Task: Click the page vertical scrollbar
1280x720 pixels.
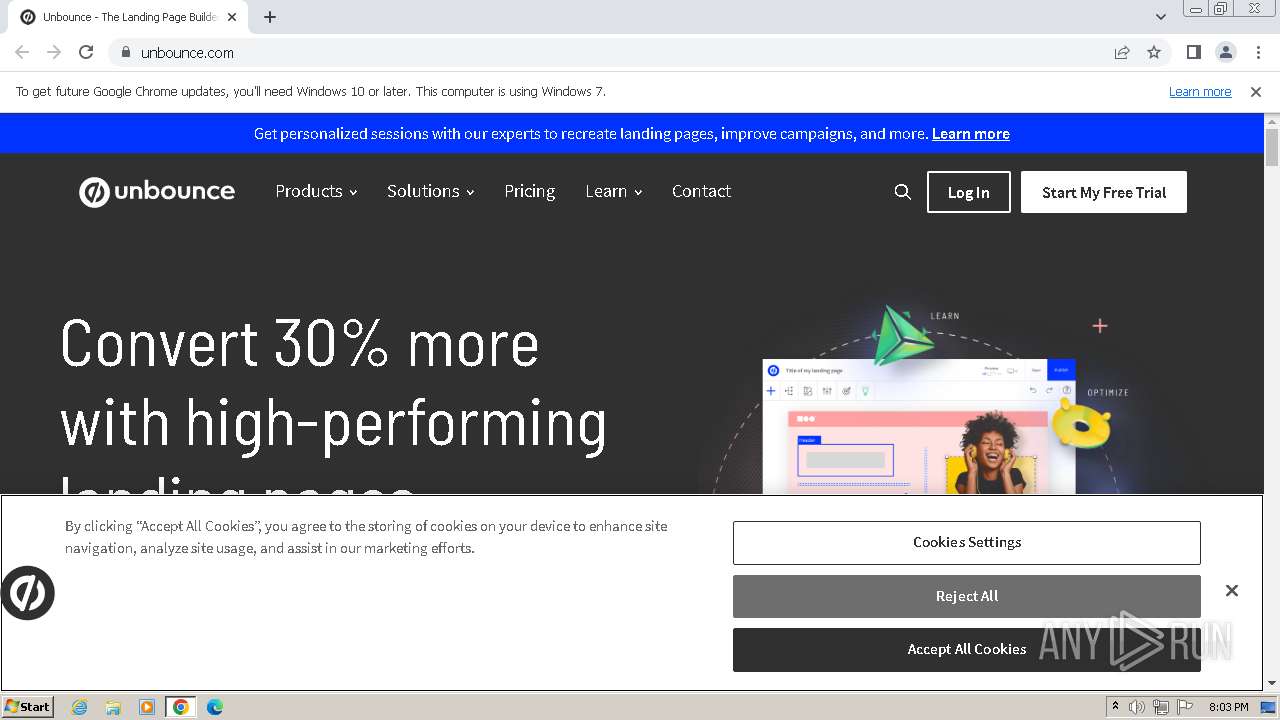Action: coord(1272,148)
